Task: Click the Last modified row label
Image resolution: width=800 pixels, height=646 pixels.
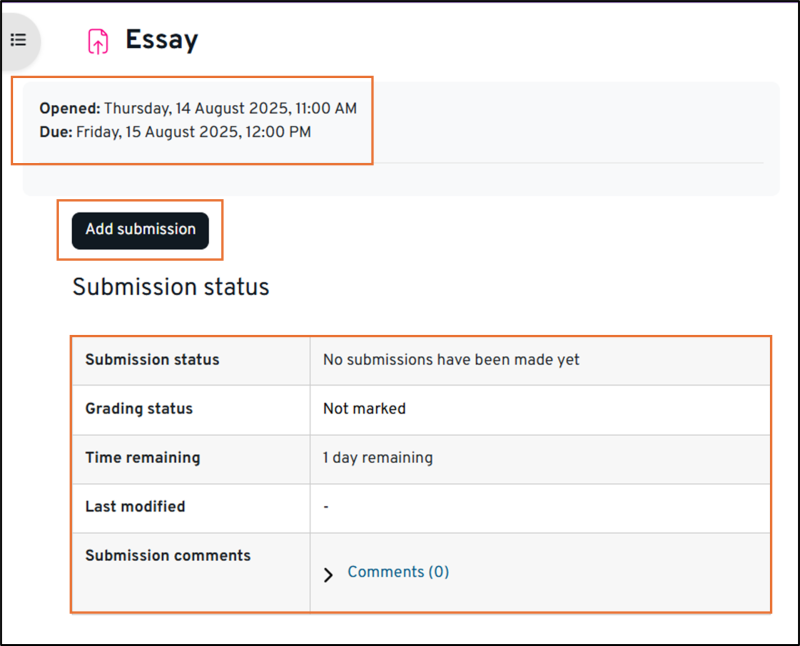Action: pyautogui.click(x=135, y=507)
